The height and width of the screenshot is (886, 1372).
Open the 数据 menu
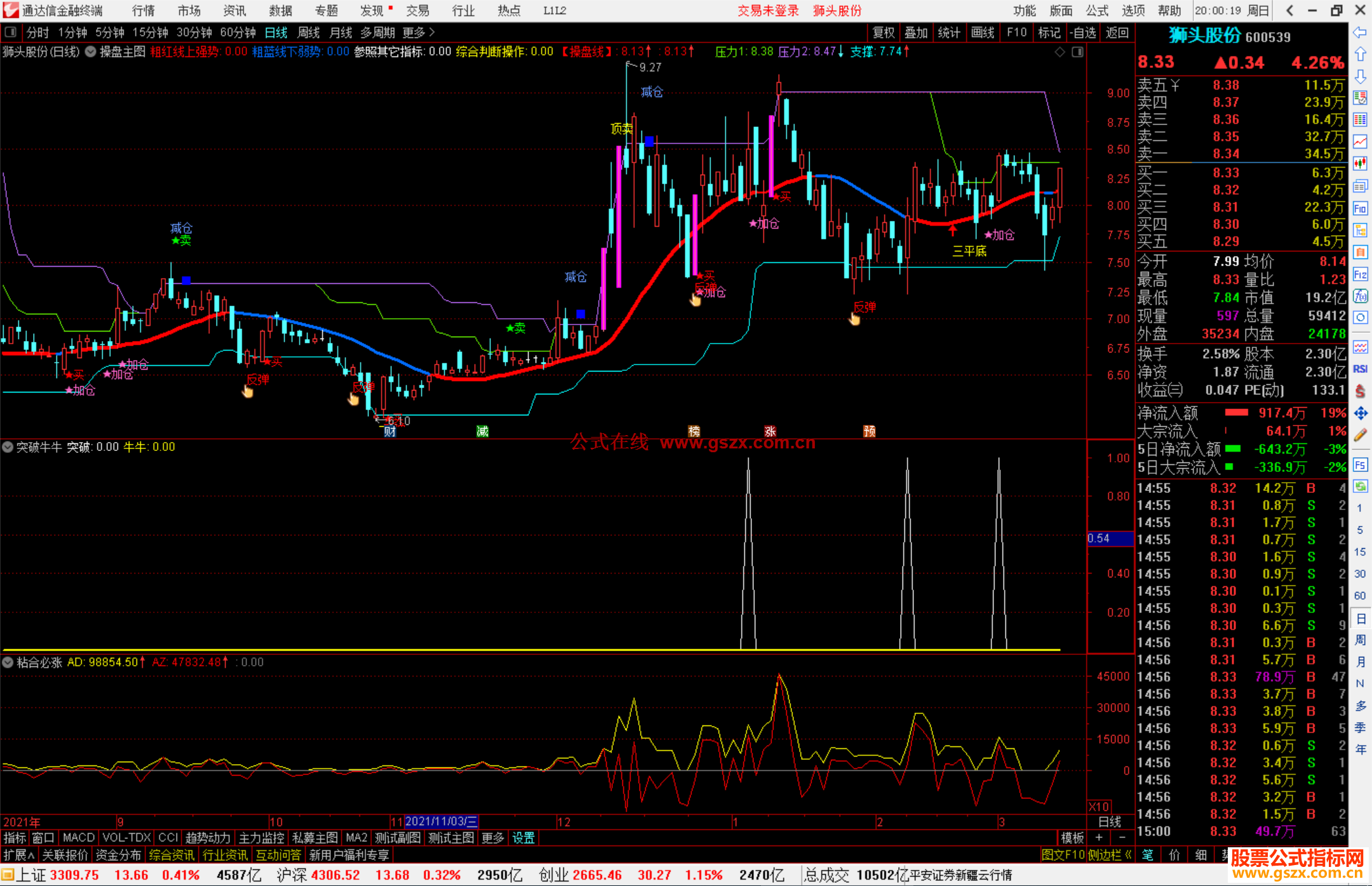(x=281, y=10)
